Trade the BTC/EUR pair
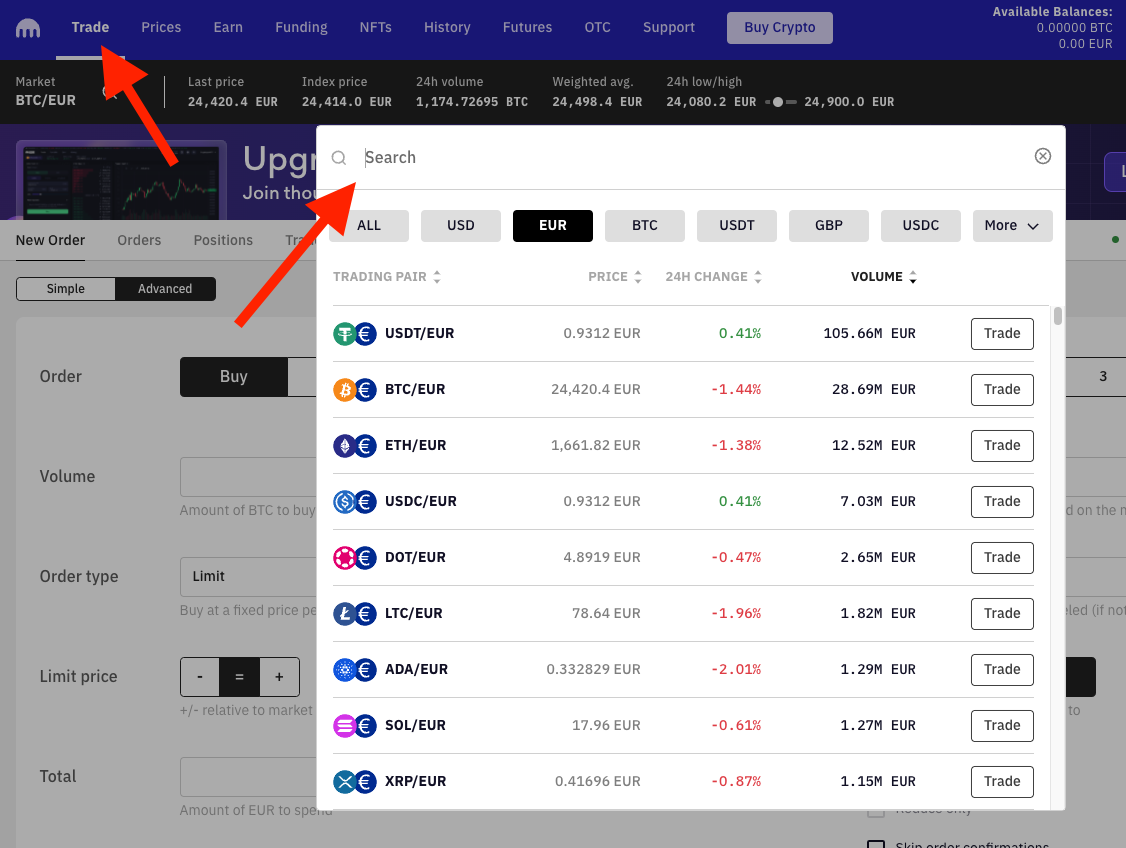 (x=1002, y=390)
